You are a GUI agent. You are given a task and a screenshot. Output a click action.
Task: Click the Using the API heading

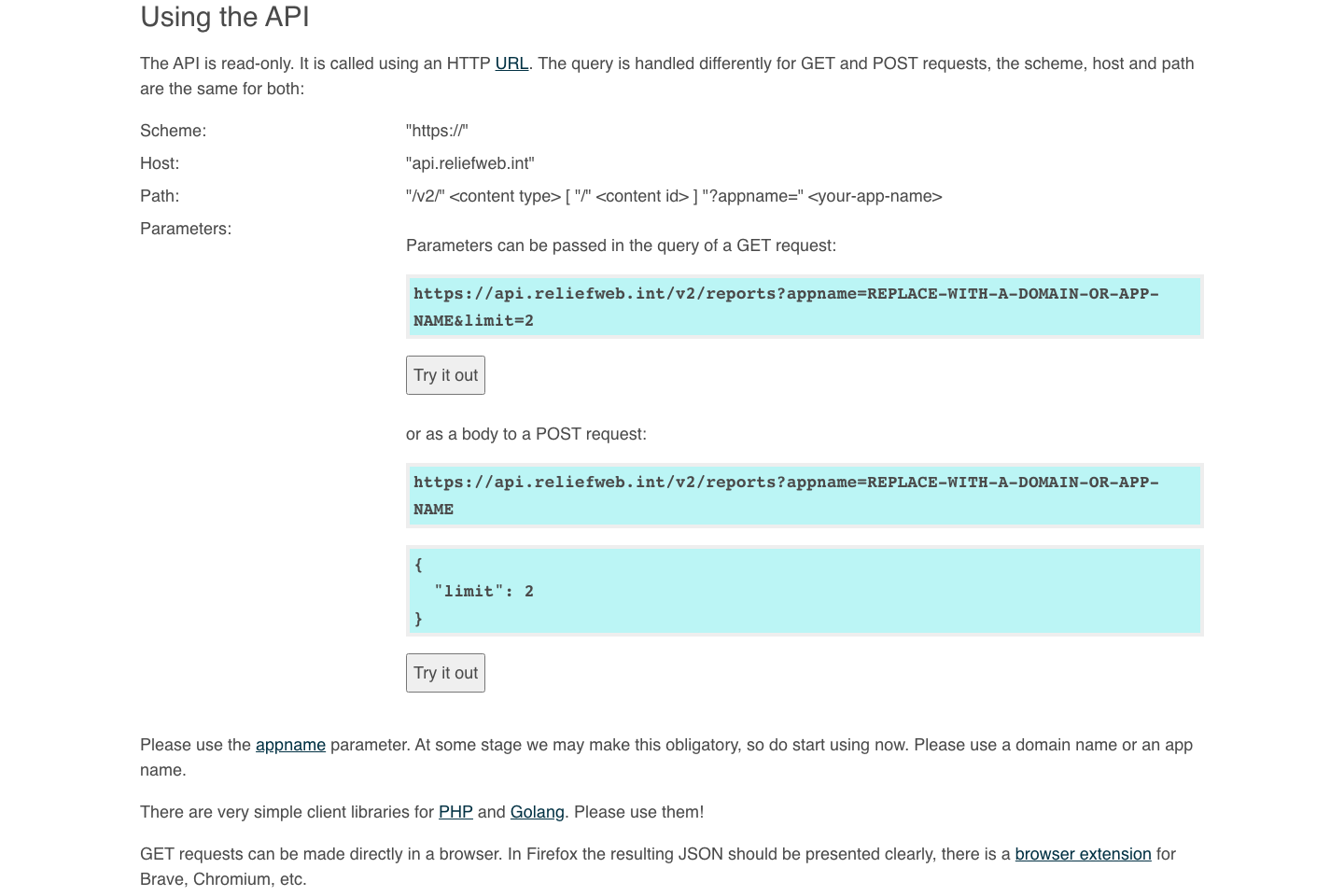pos(224,17)
